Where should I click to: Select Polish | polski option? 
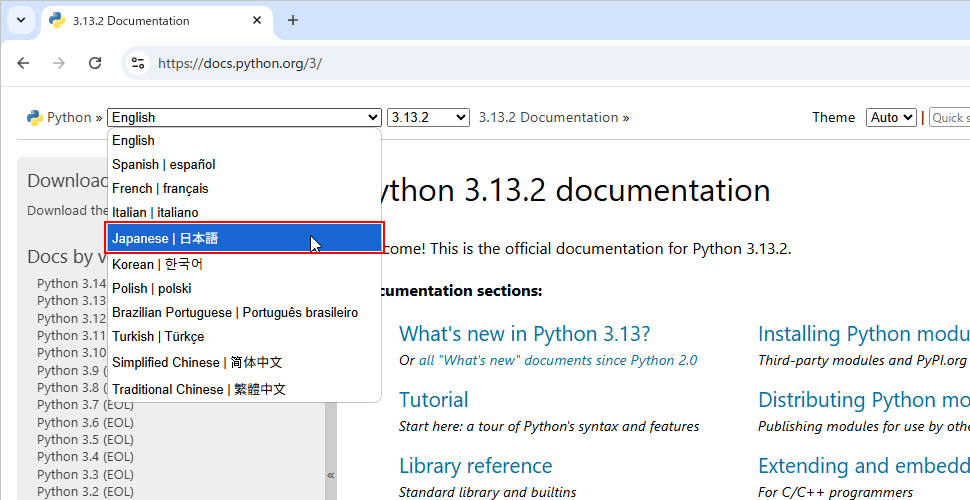click(244, 288)
